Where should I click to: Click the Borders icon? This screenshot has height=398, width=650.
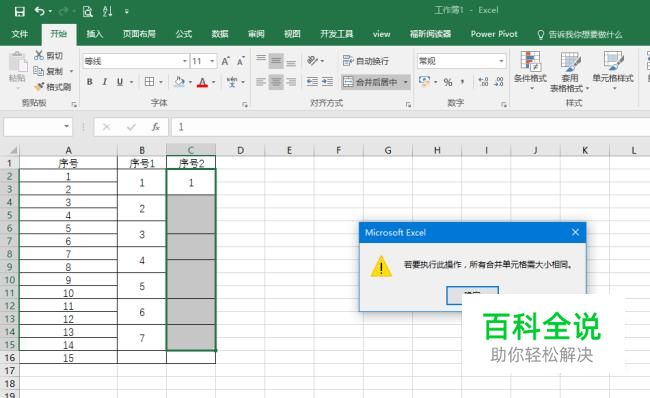pos(150,82)
